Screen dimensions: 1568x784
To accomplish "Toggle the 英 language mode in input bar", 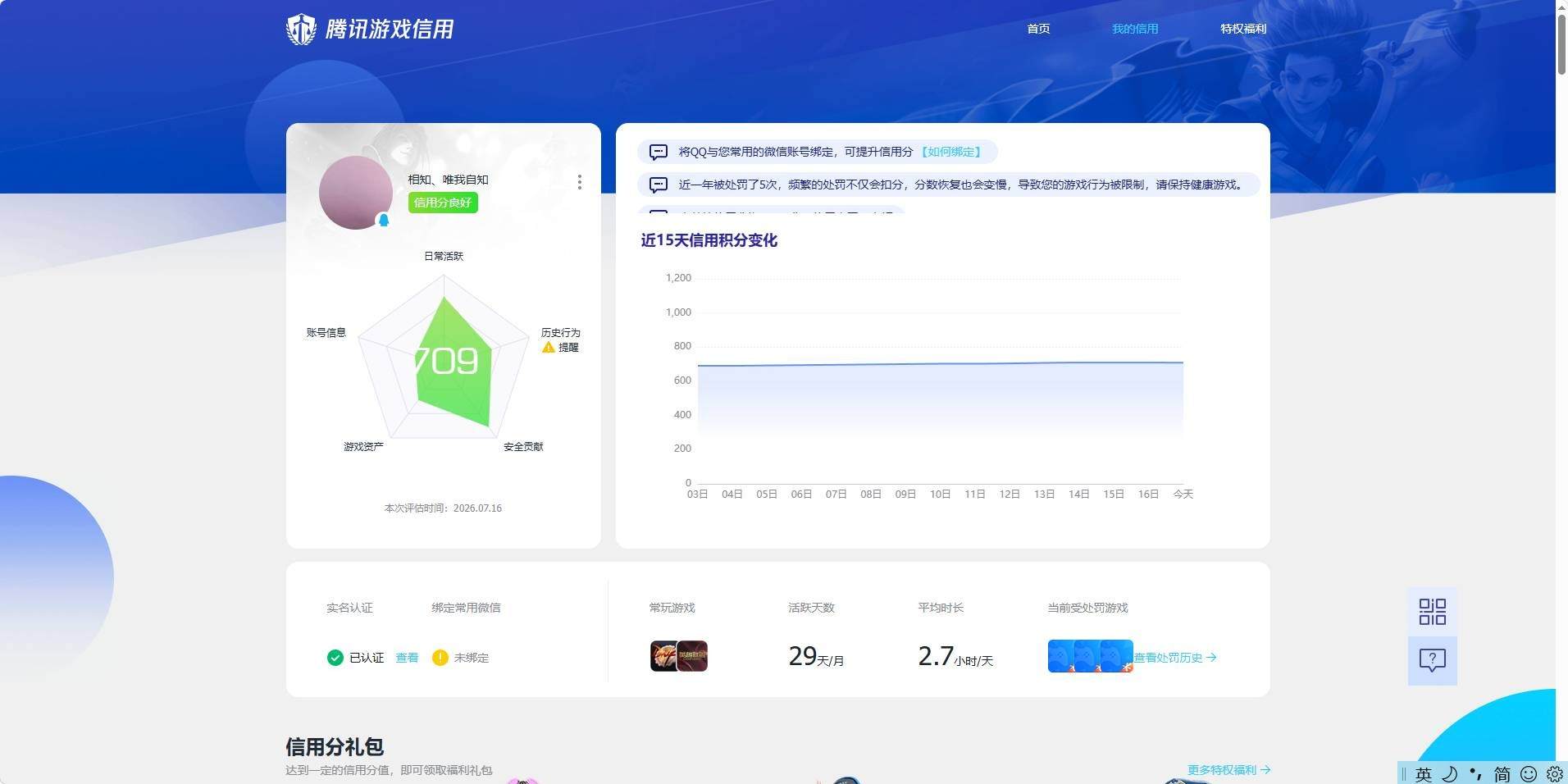I will point(1424,774).
